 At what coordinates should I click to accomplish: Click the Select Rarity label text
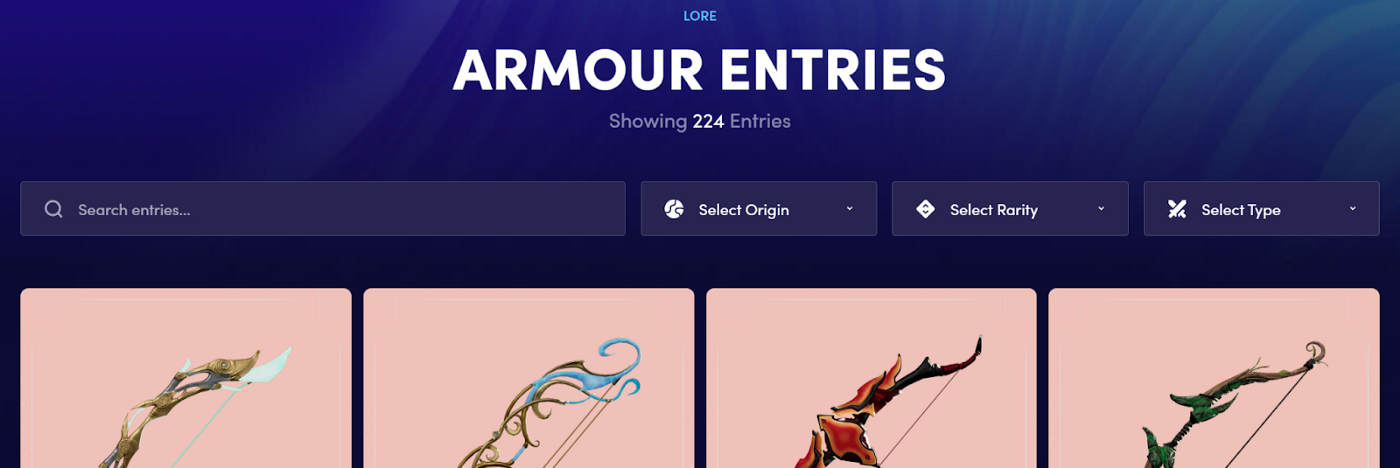994,210
